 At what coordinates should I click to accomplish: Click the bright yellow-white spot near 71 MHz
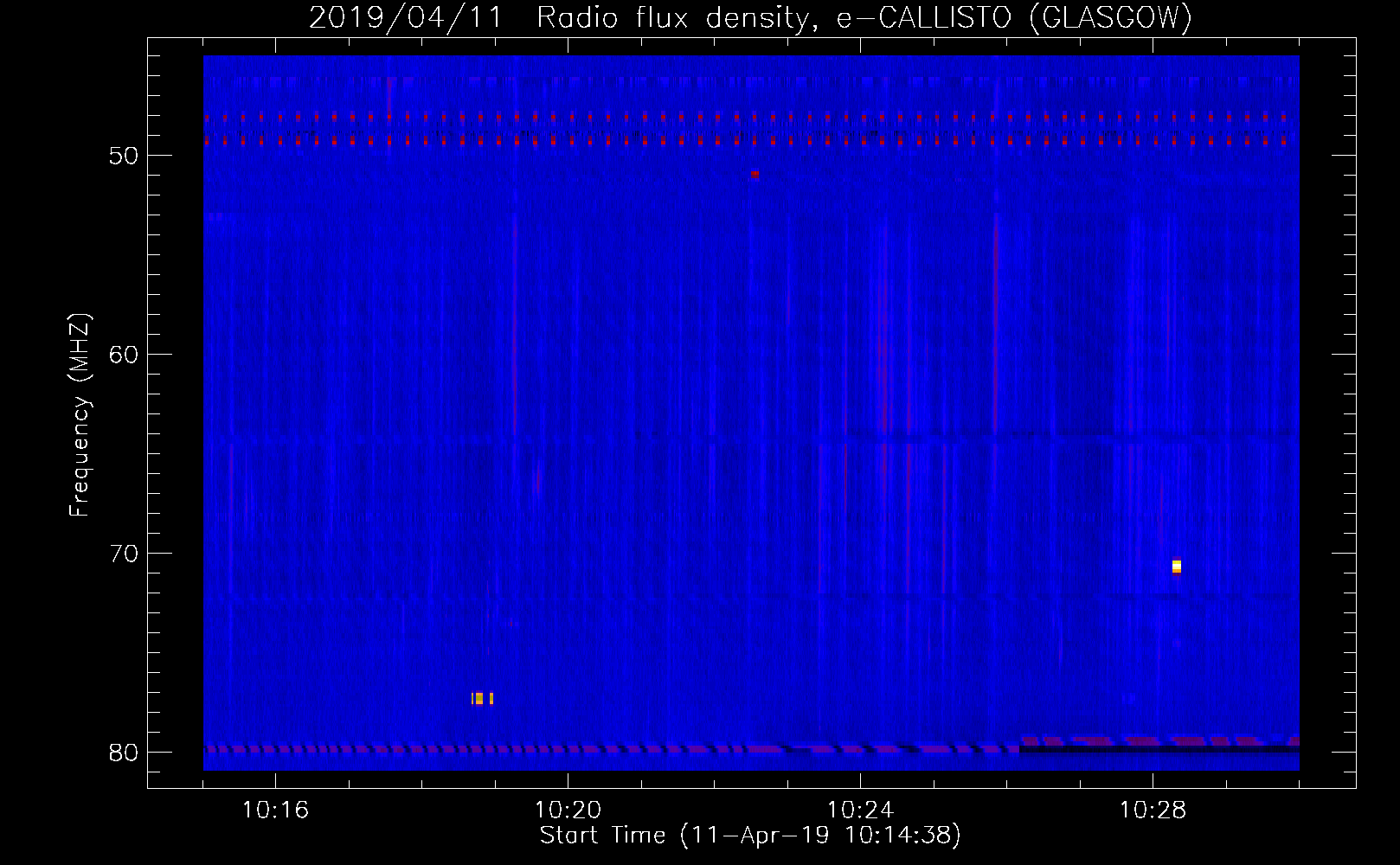(x=1177, y=567)
